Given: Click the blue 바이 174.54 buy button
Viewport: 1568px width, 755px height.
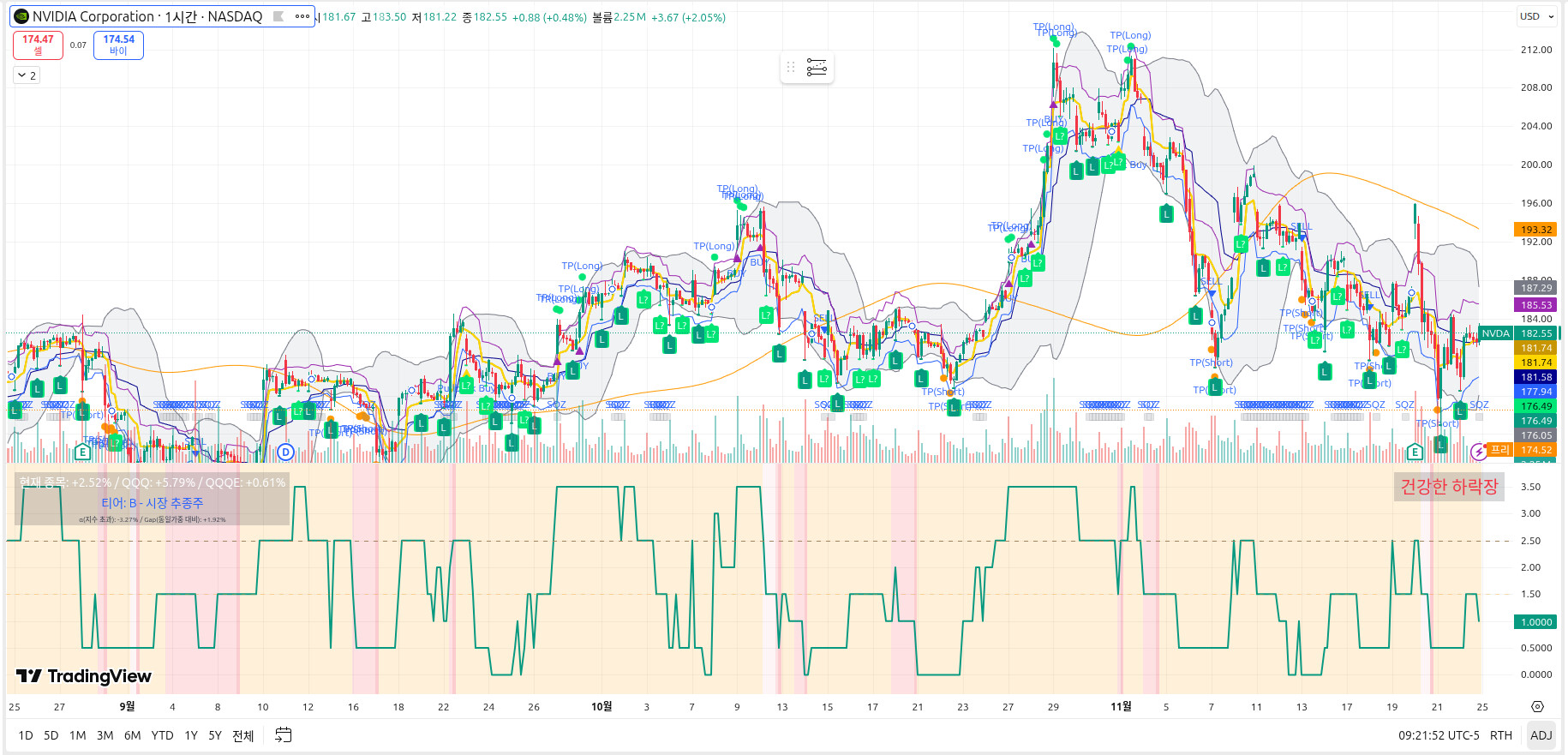Looking at the screenshot, I should pos(118,45).
